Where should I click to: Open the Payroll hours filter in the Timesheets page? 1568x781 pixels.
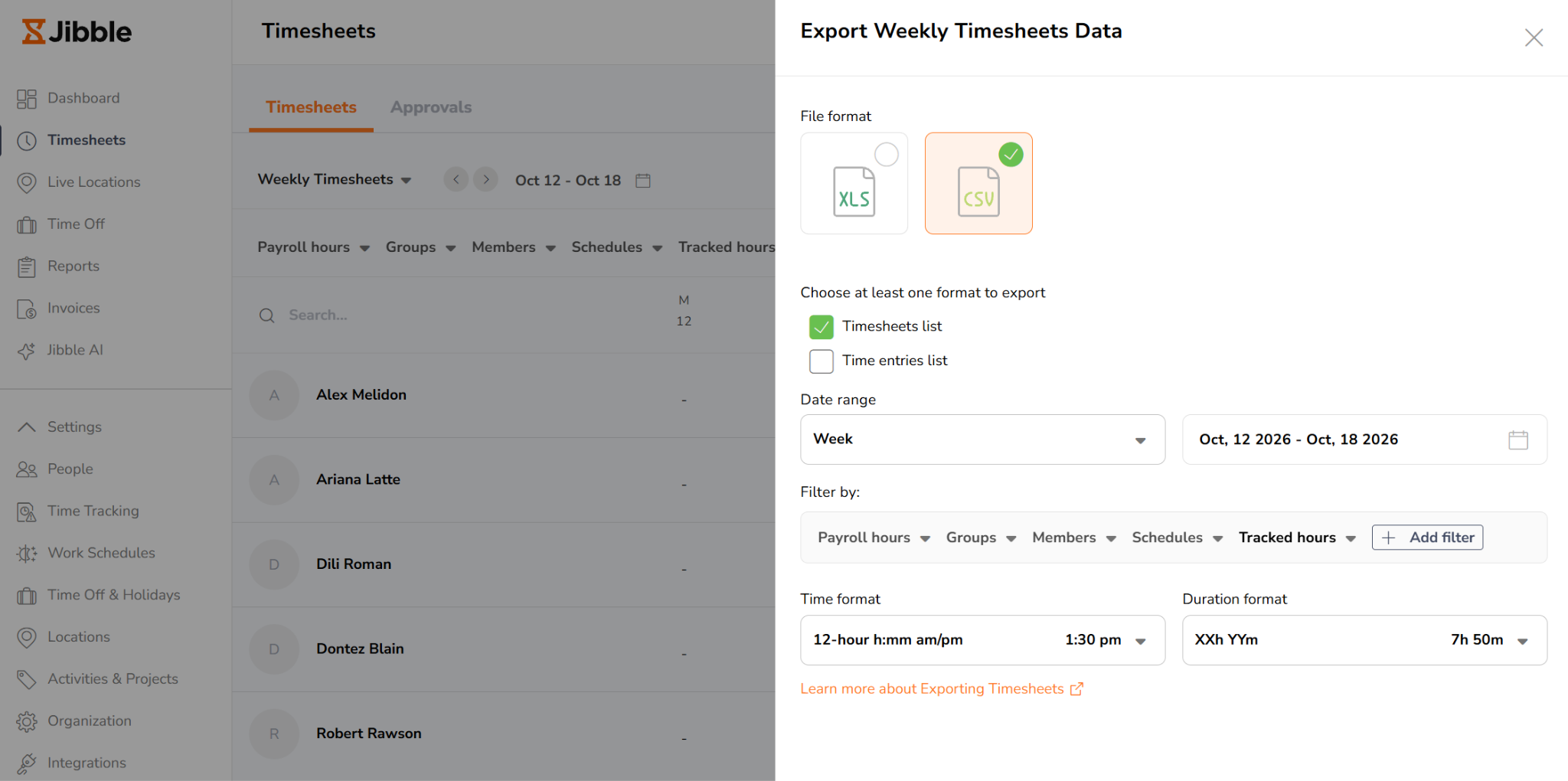[314, 247]
